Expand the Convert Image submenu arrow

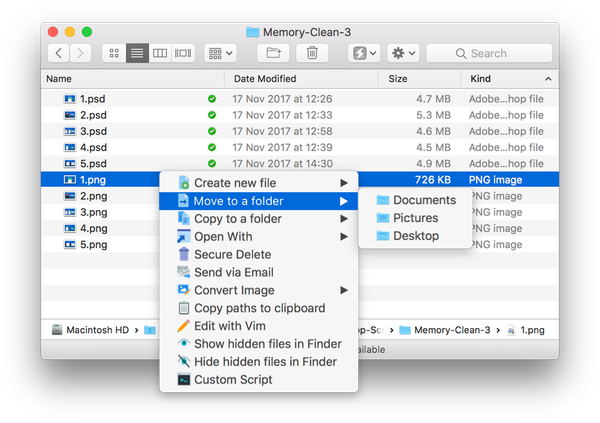point(344,290)
